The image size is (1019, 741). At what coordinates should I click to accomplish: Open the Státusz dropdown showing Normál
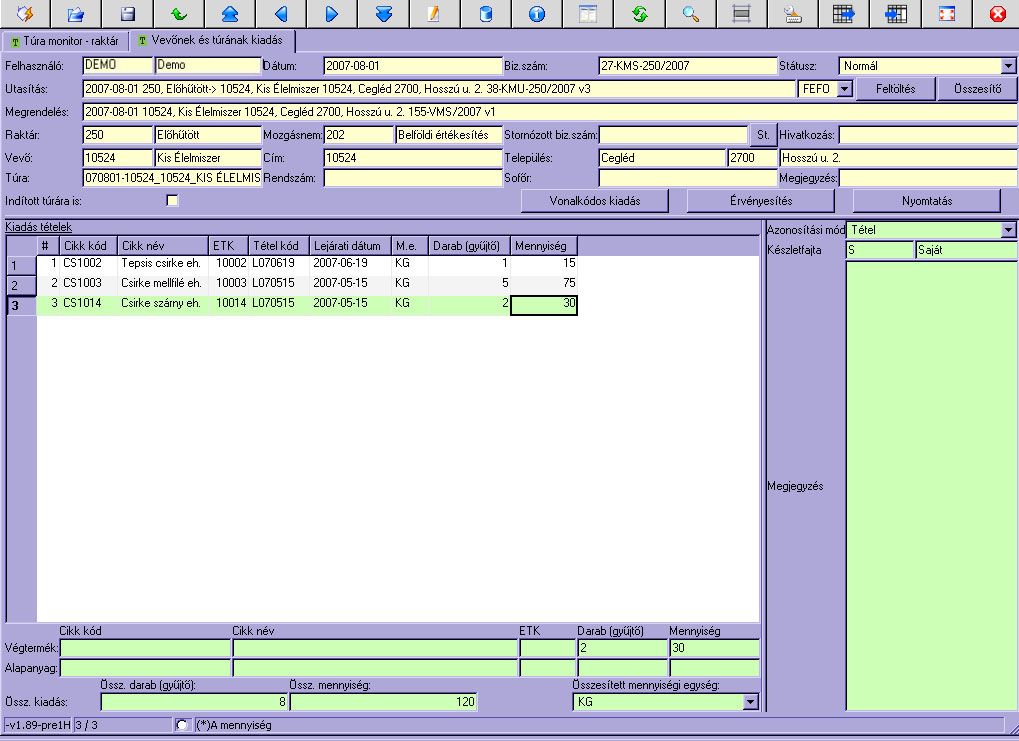click(x=1007, y=66)
